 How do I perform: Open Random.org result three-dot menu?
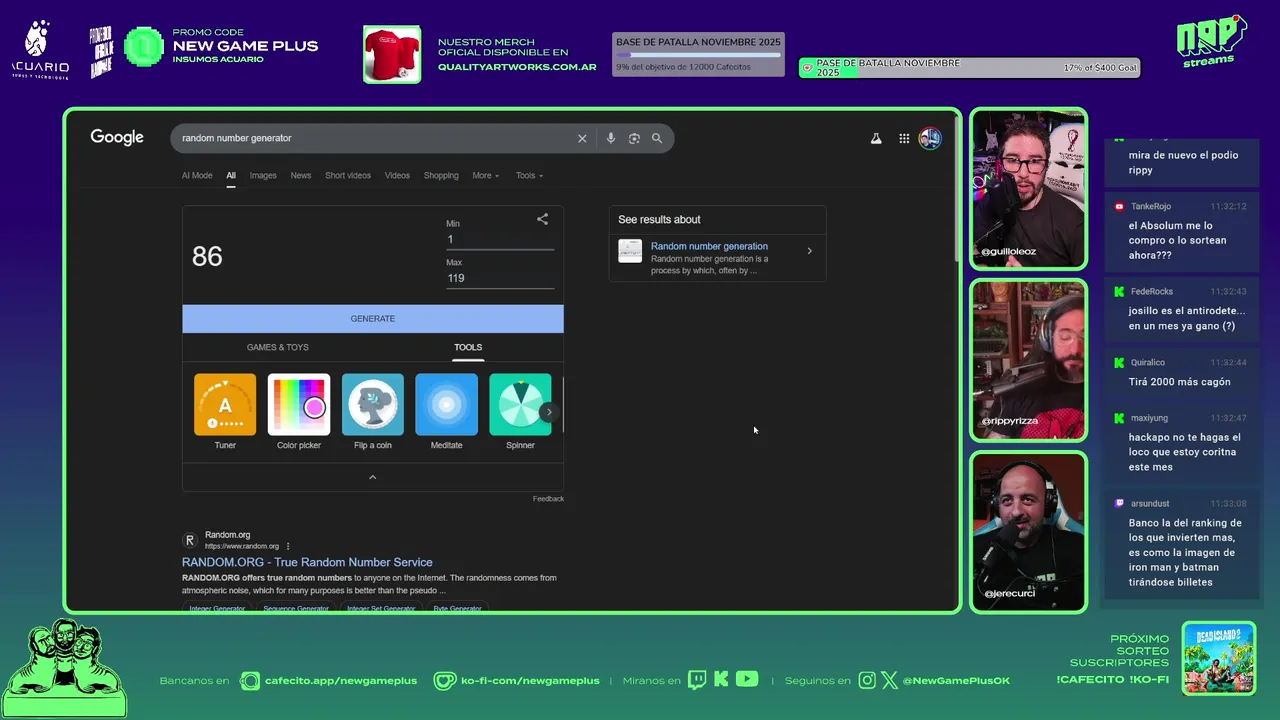click(x=288, y=547)
